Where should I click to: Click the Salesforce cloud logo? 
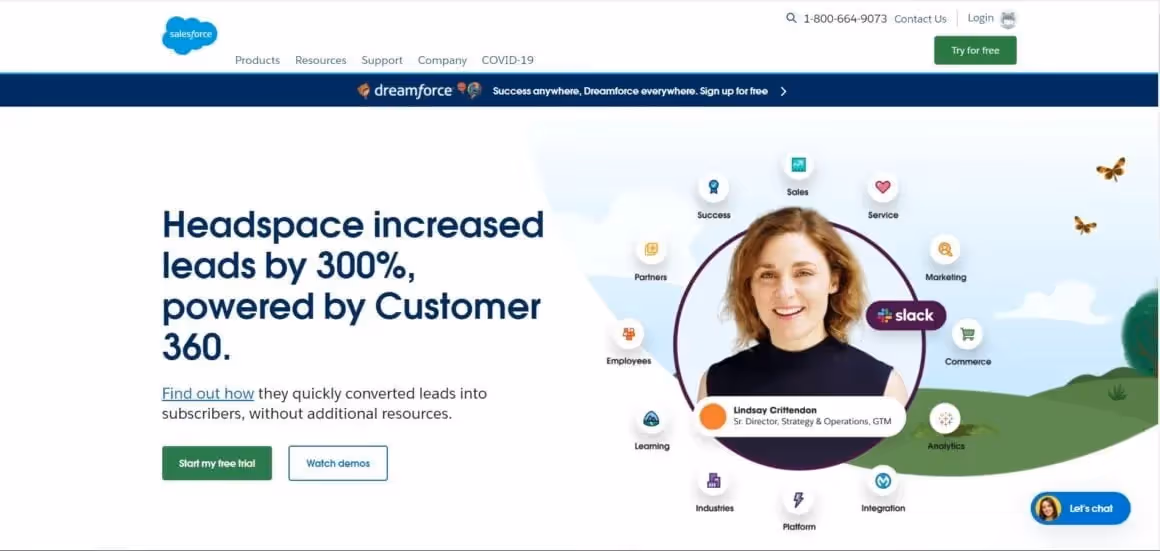coord(189,34)
